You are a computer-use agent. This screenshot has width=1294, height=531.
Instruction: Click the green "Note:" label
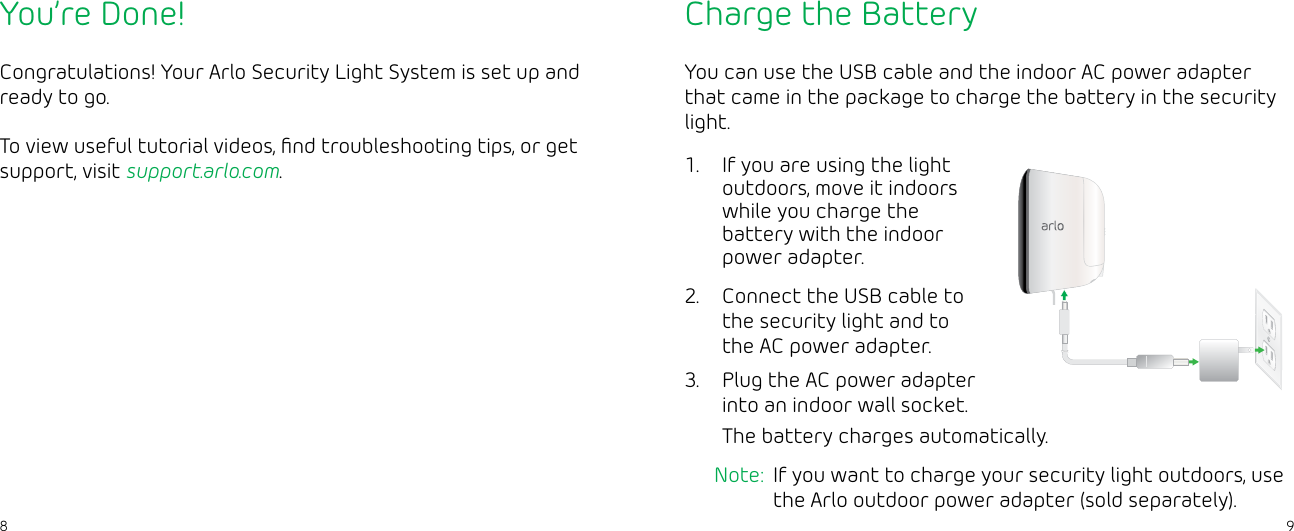coord(739,475)
